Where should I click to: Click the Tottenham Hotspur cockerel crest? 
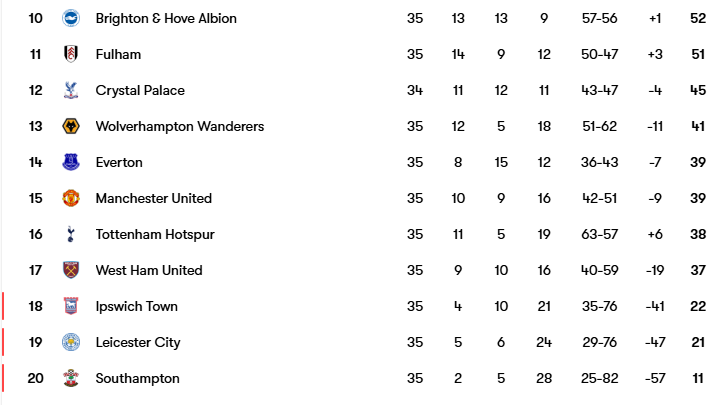coord(70,234)
